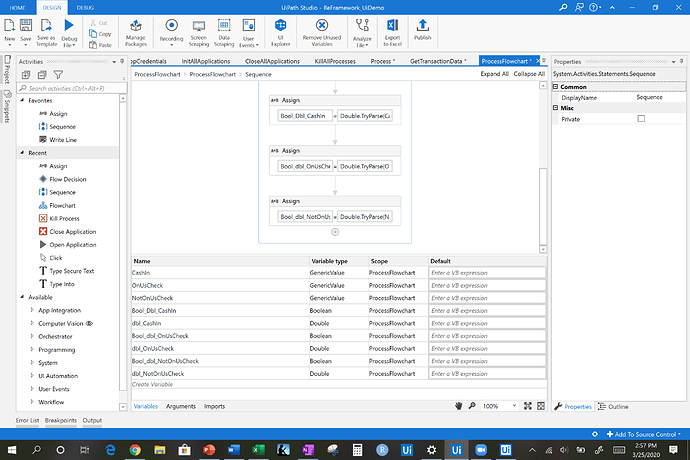Open the InitAllApplications tab
690x460 pixels.
[x=206, y=61]
